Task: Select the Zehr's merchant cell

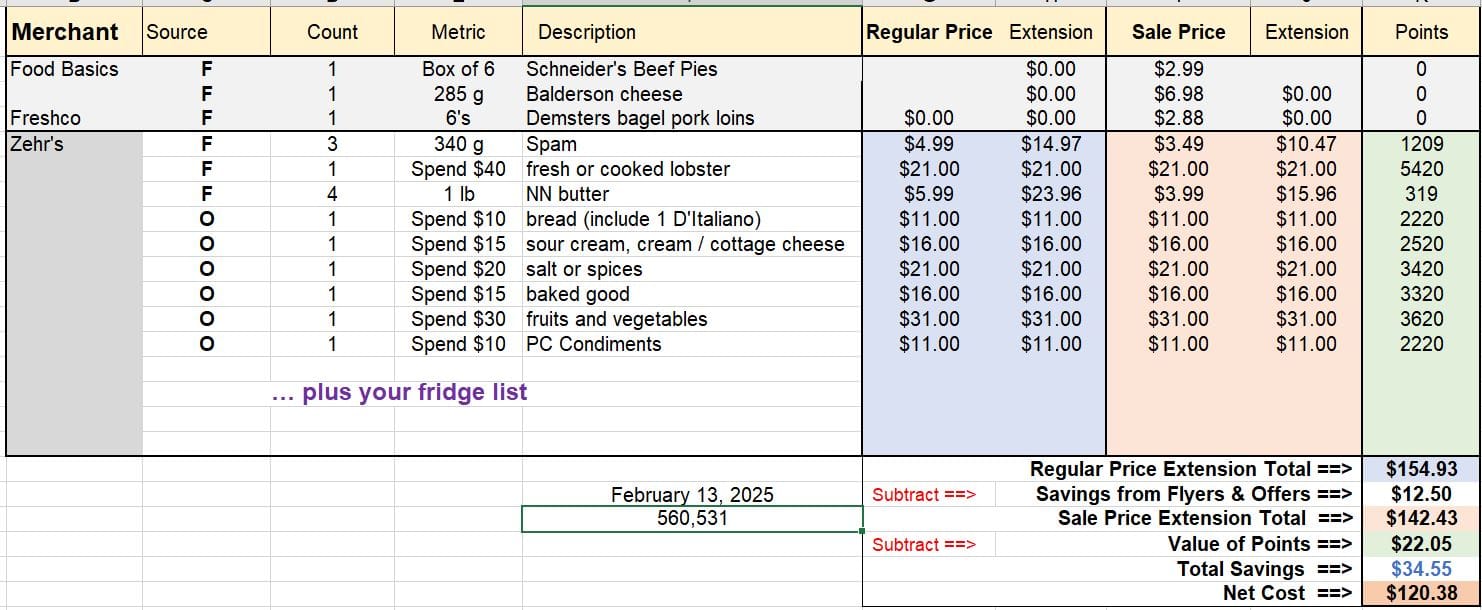Action: click(x=74, y=144)
